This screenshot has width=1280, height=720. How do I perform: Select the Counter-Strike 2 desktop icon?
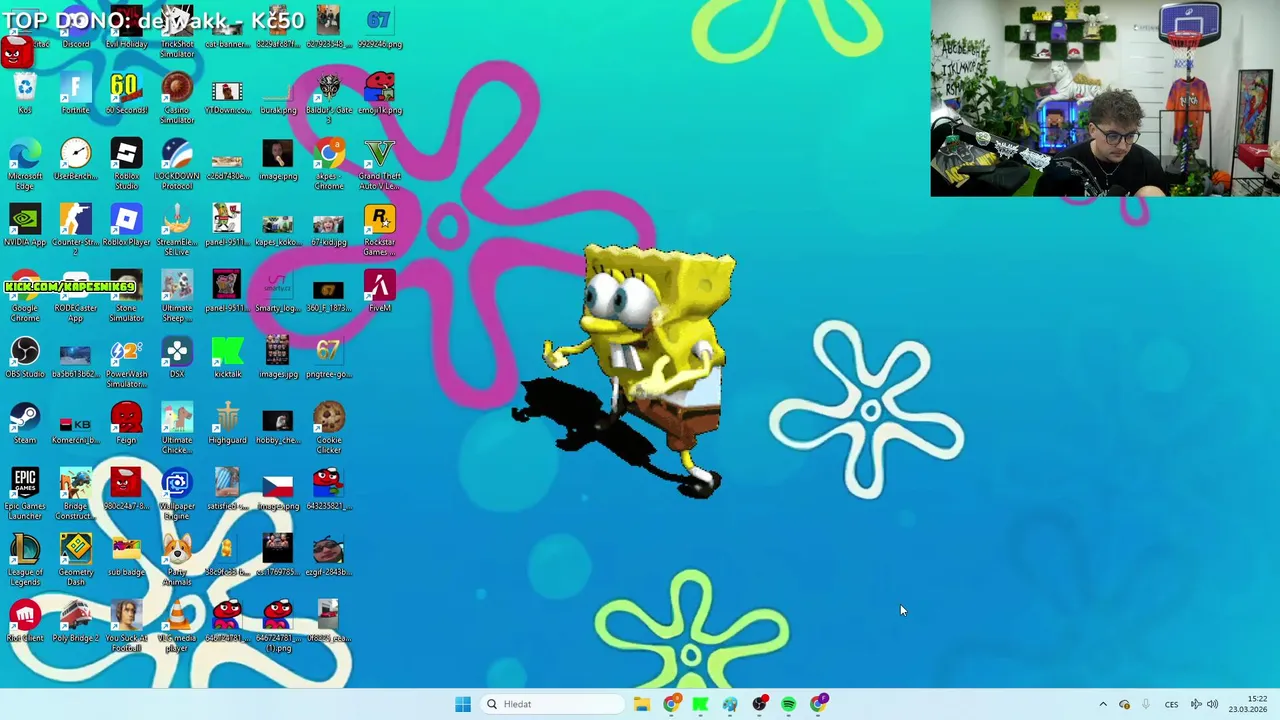click(x=76, y=231)
